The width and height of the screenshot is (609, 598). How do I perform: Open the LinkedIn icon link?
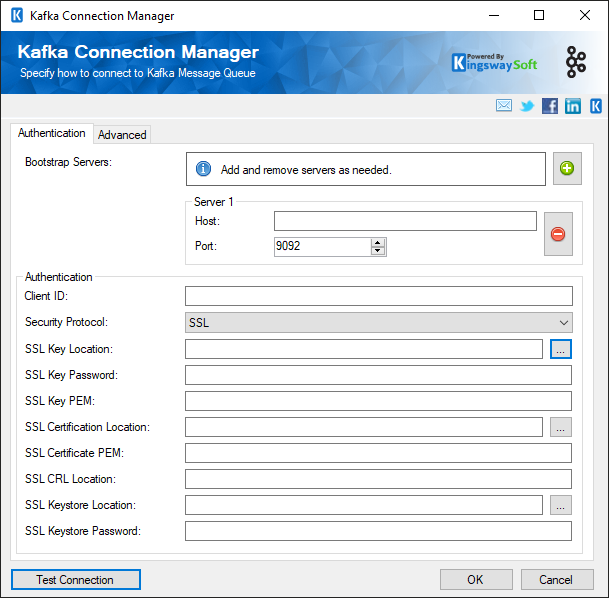[x=573, y=106]
